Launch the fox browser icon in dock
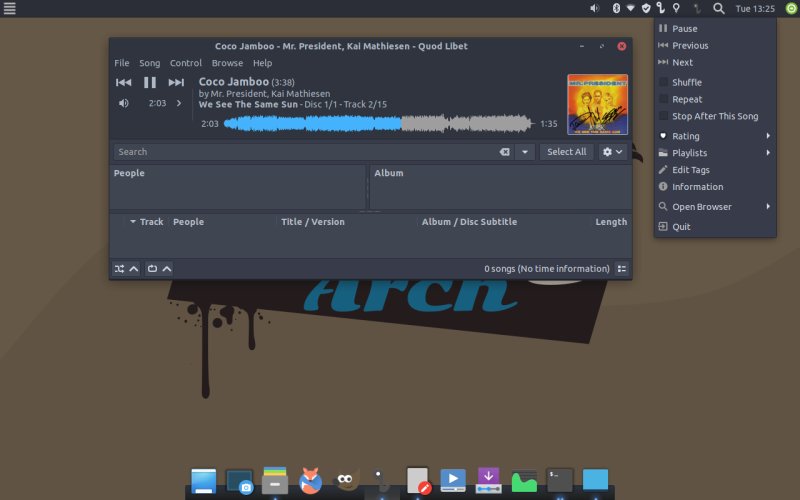800x500 pixels. [x=310, y=481]
